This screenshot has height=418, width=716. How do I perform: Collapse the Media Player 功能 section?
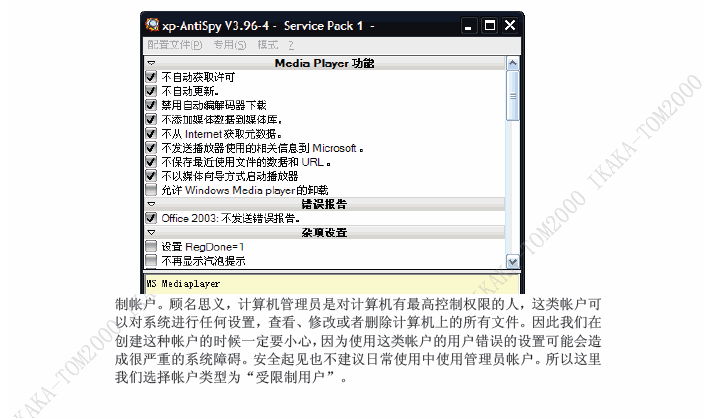[152, 63]
